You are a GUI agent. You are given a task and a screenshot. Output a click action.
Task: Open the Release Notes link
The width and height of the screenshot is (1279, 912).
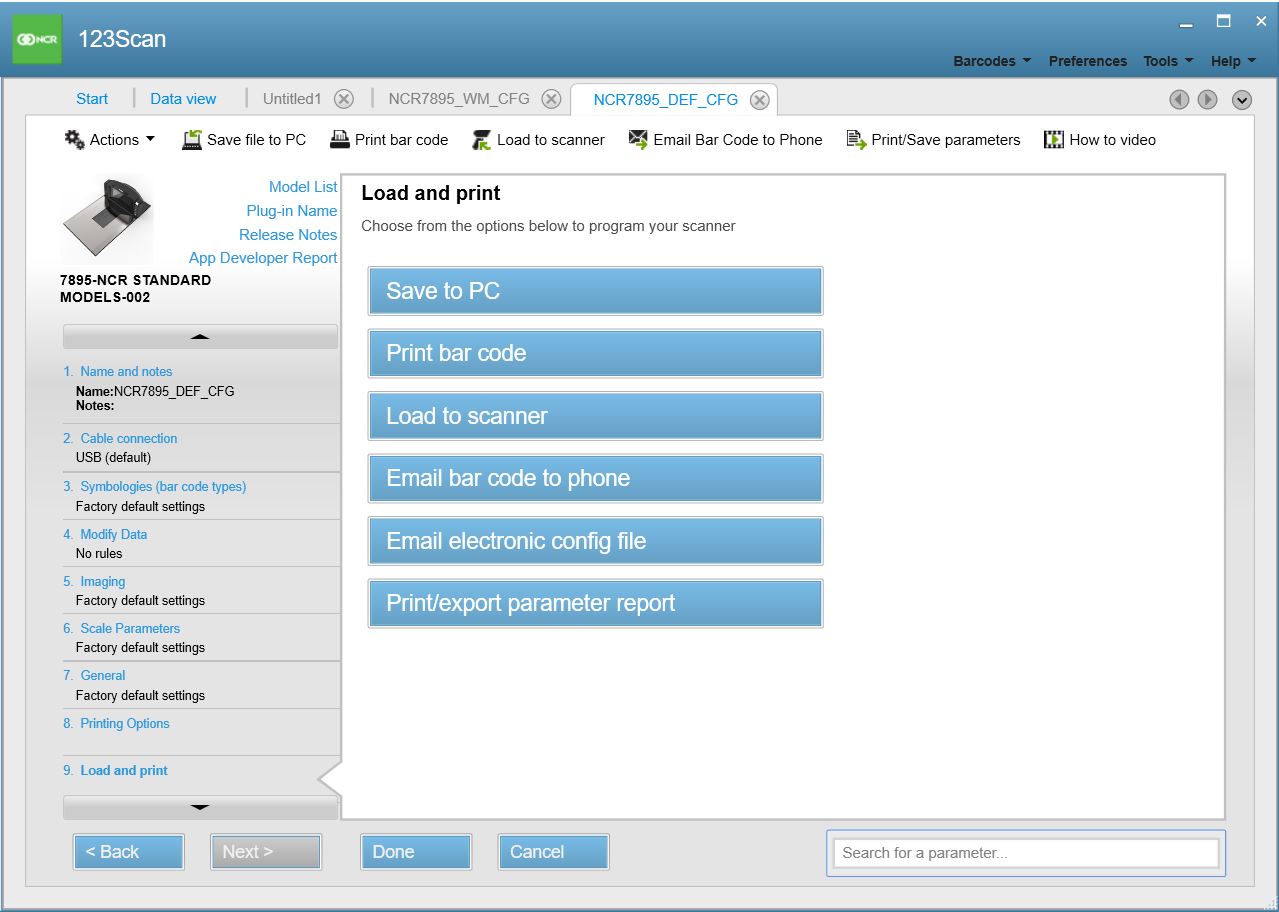[288, 235]
